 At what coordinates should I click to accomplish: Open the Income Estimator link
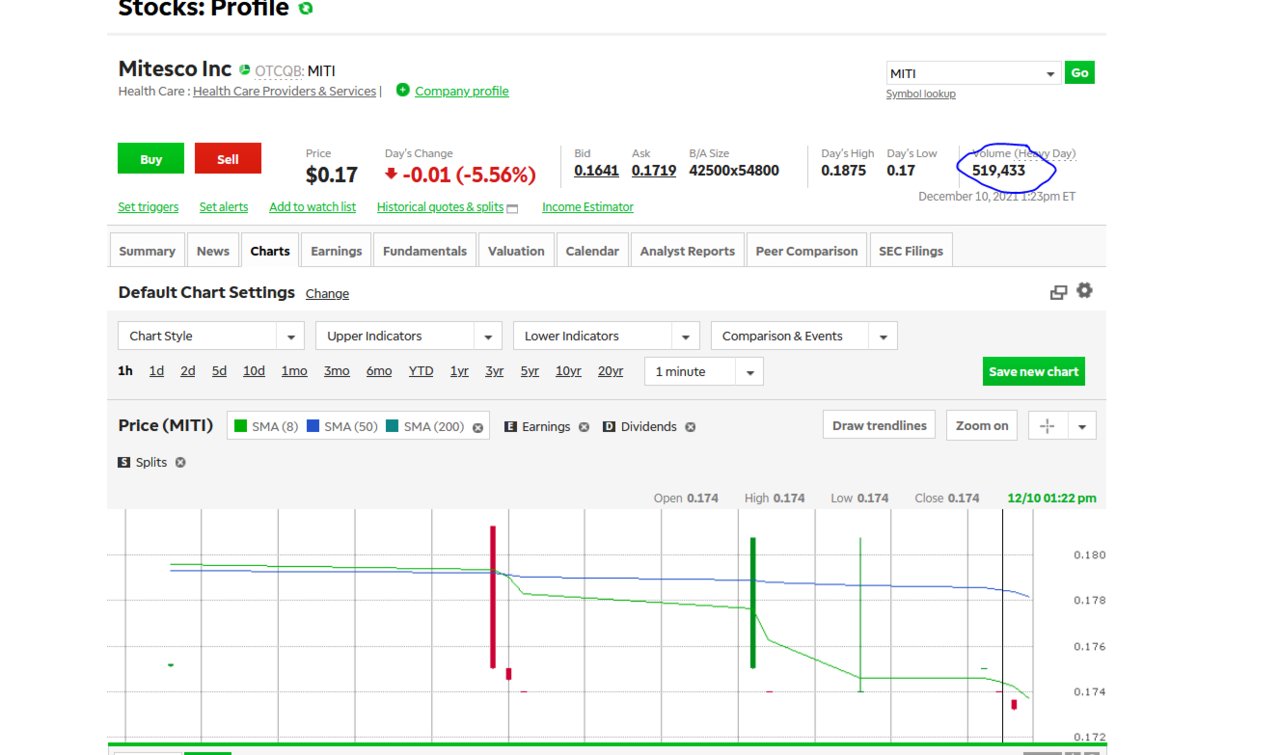pyautogui.click(x=588, y=207)
